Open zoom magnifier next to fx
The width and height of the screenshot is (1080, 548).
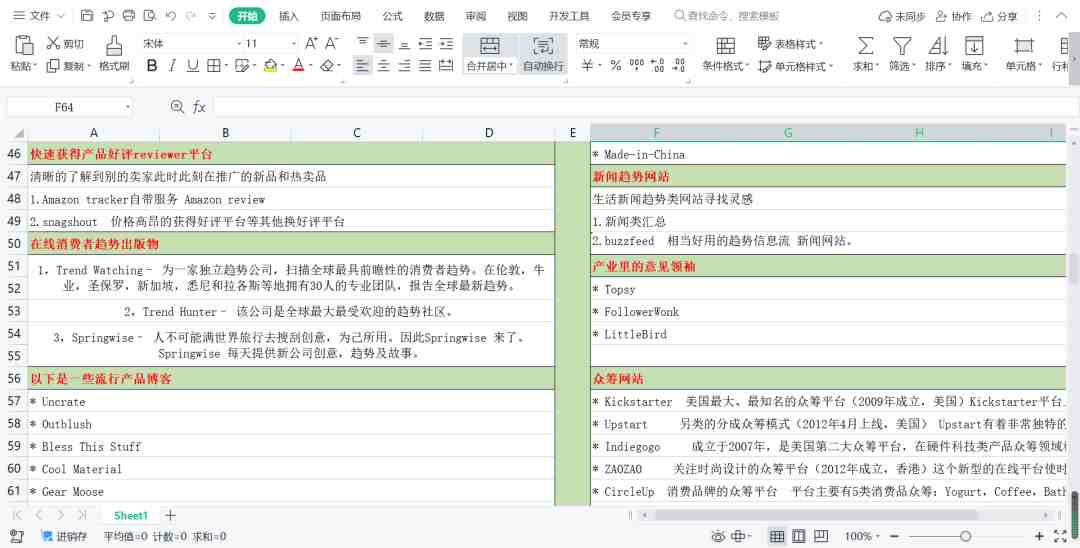(177, 107)
